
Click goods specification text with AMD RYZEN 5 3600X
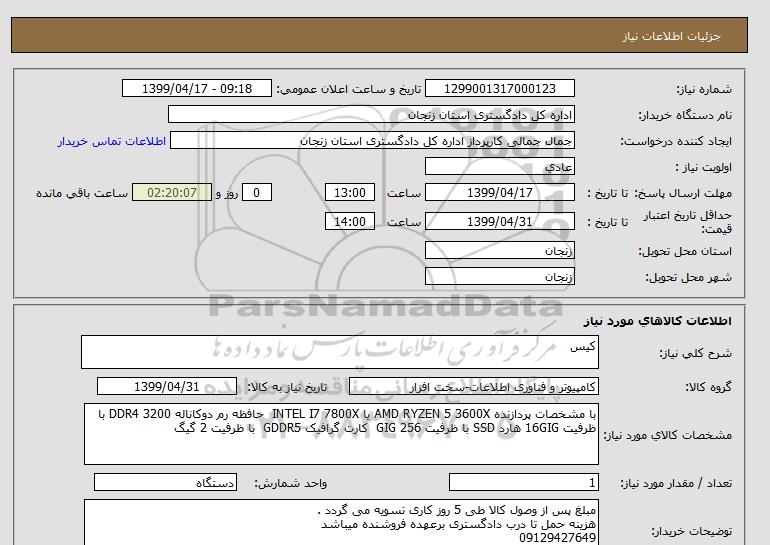341,434
